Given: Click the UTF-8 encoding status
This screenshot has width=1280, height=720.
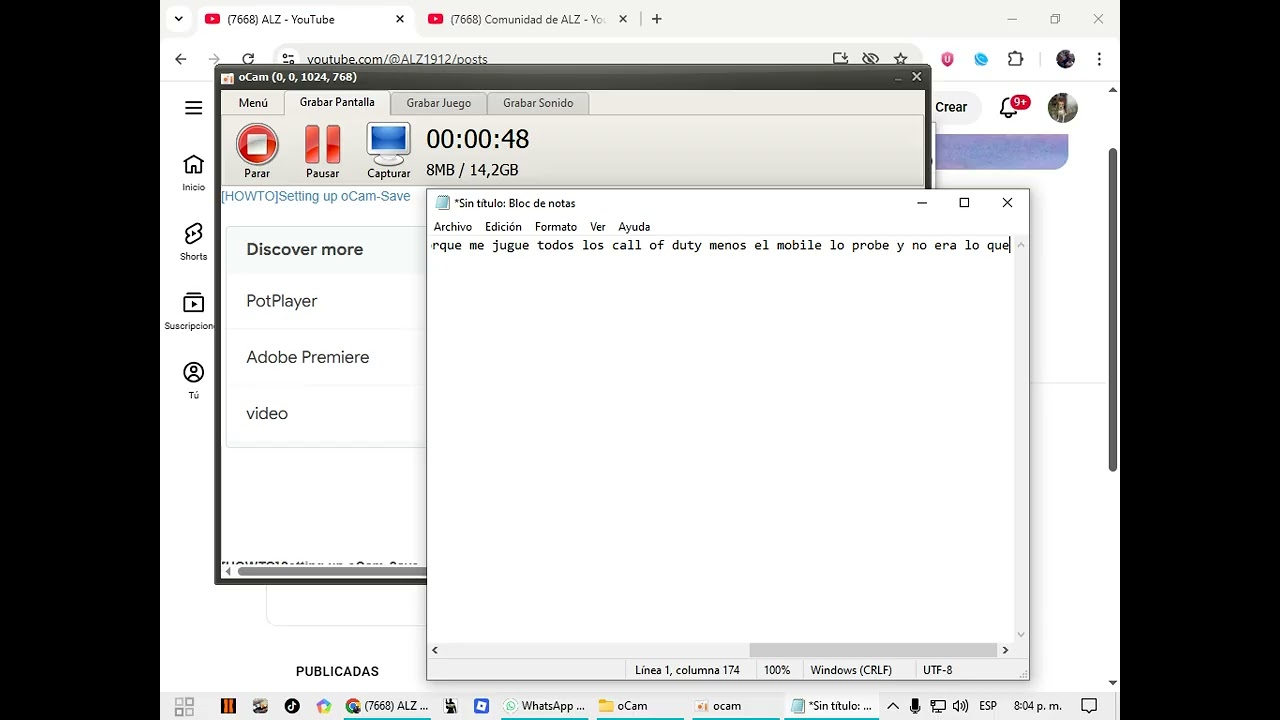Looking at the screenshot, I should (938, 670).
